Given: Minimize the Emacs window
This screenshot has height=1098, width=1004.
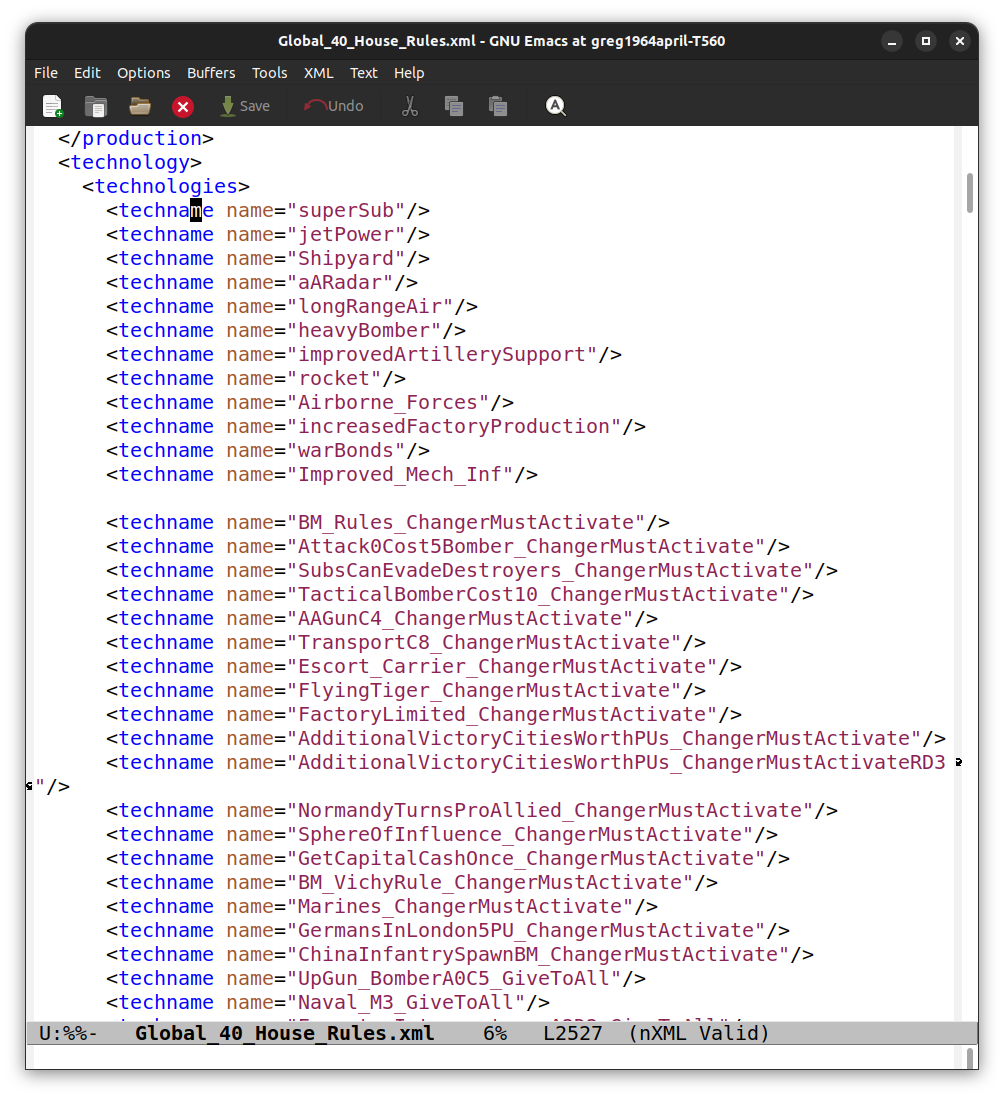Looking at the screenshot, I should (x=892, y=41).
